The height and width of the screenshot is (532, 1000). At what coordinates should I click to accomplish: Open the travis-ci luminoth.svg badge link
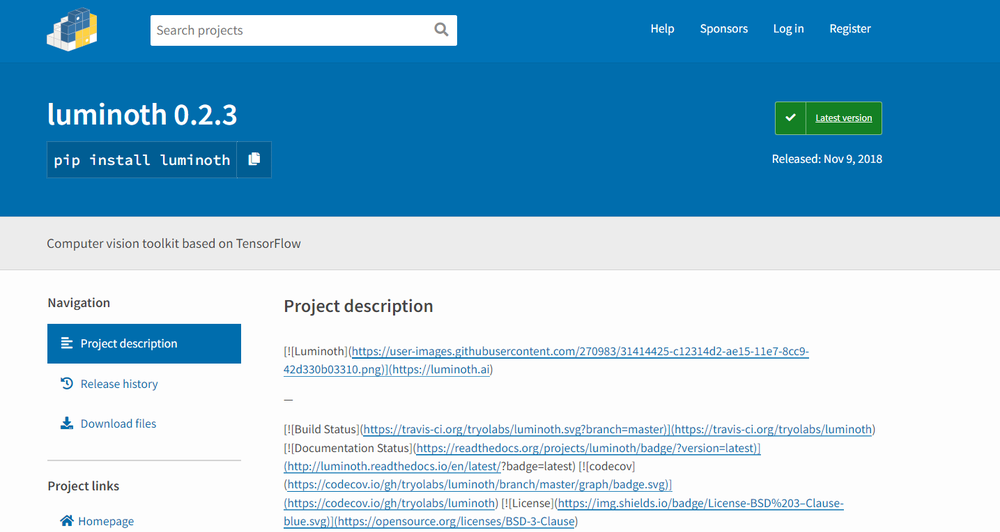[515, 429]
